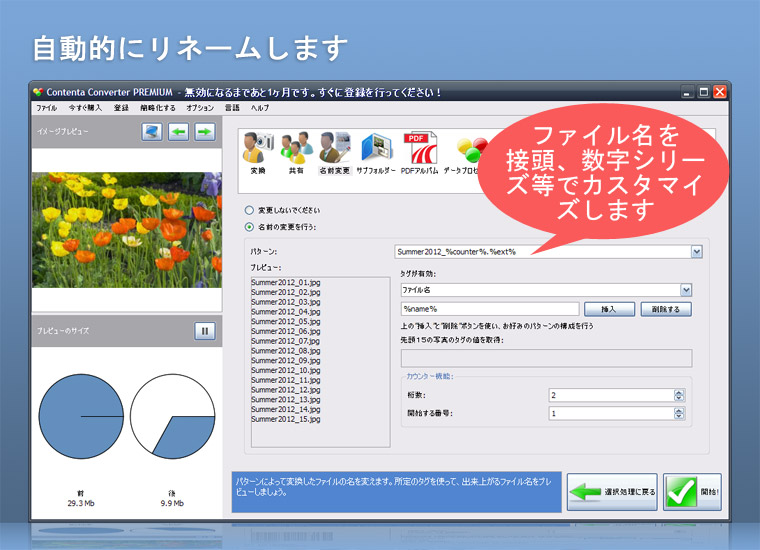The height and width of the screenshot is (550, 760).
Task: Open the ヘルプ menu
Action: [260, 108]
